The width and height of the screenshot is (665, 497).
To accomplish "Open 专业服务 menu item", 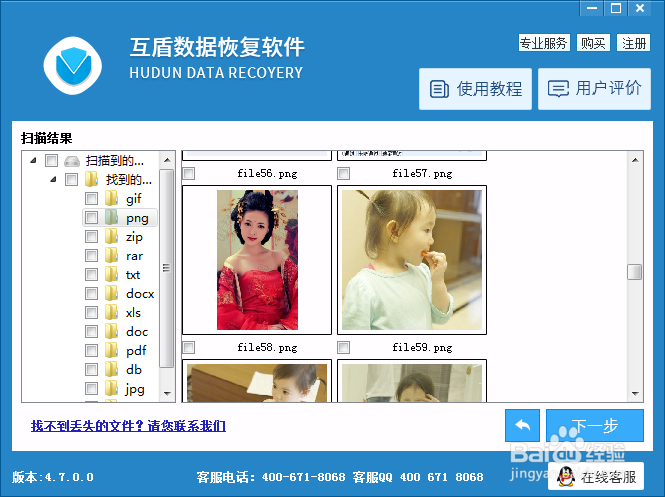I will (x=544, y=43).
